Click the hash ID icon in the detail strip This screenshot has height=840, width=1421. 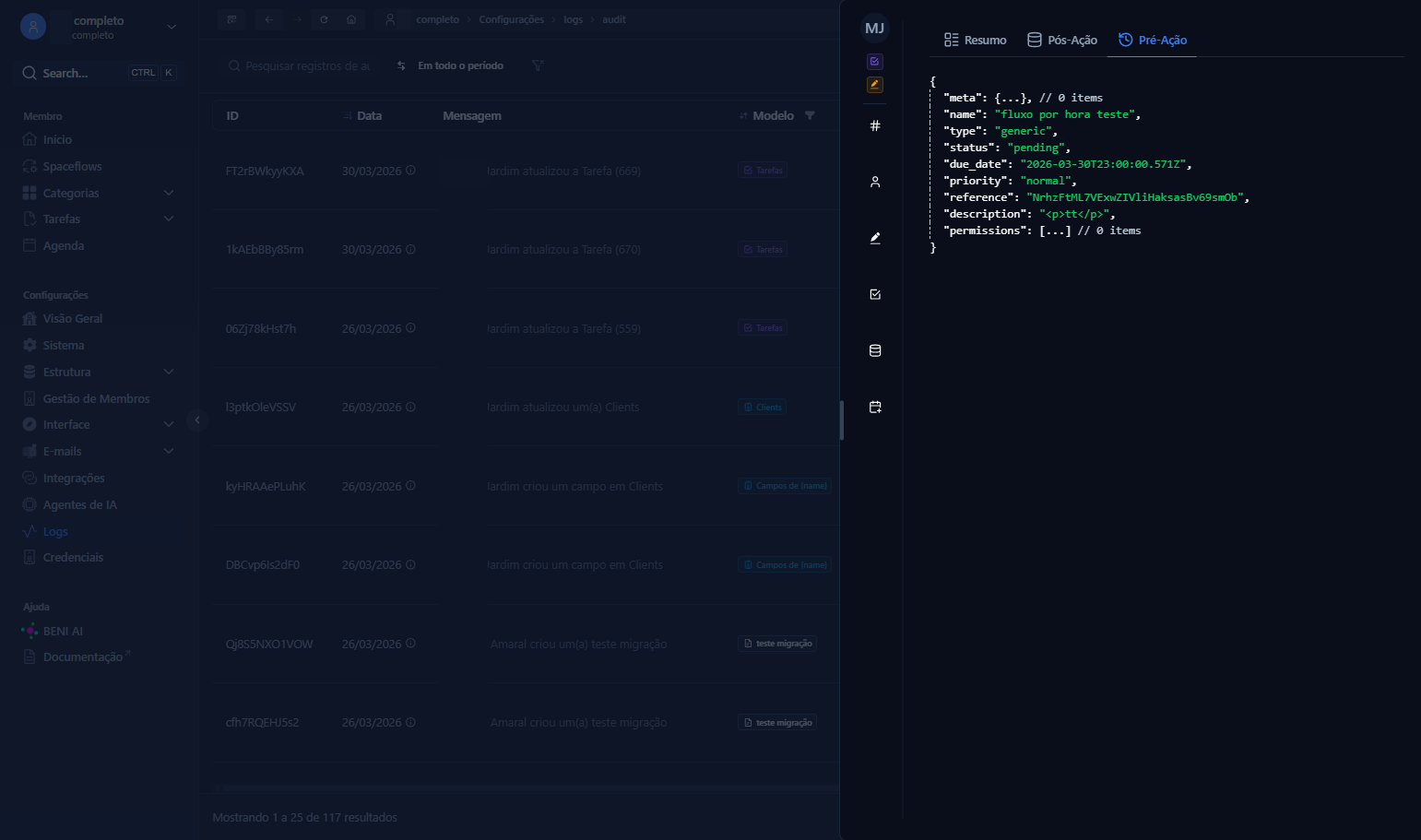875,125
